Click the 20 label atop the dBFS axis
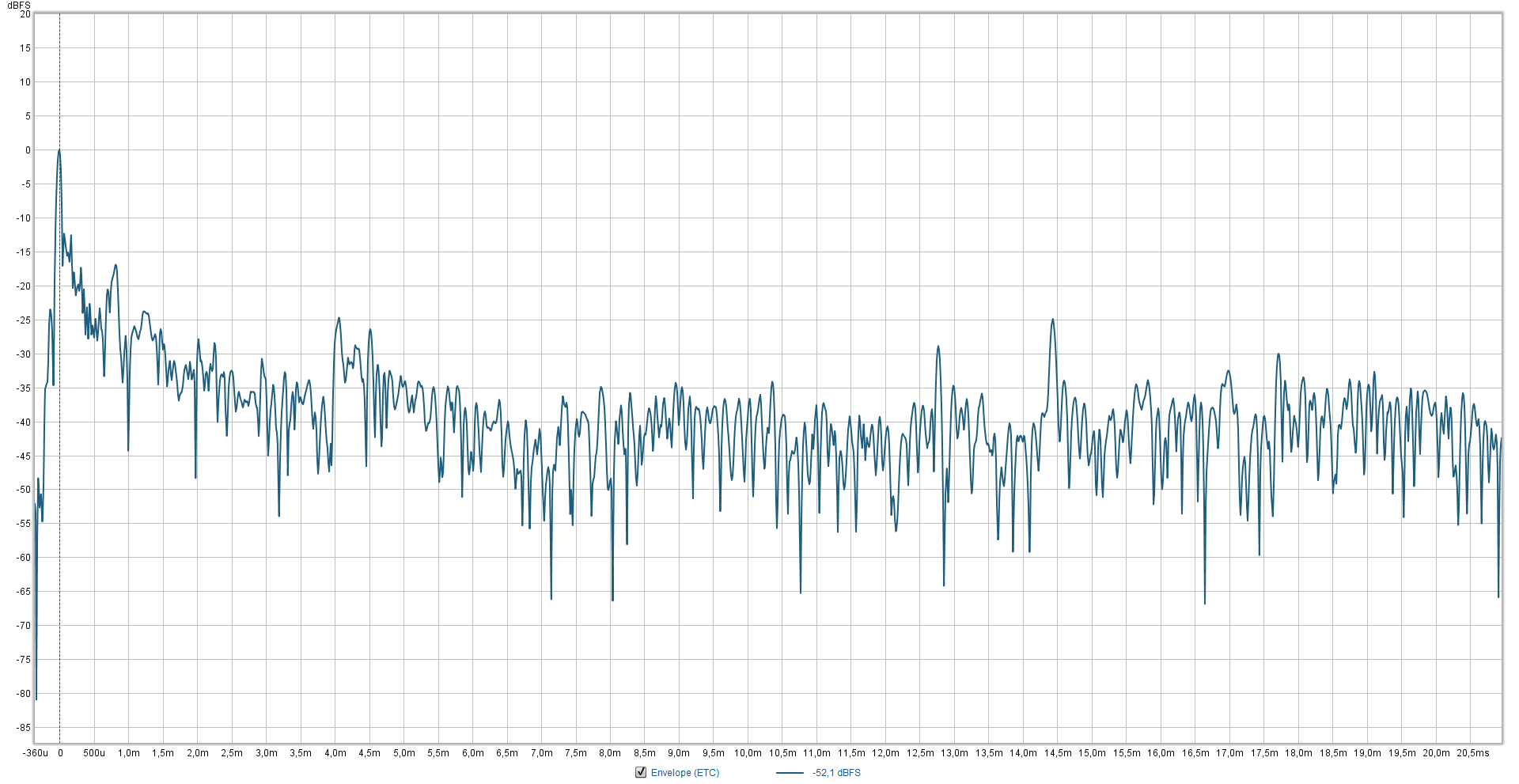This screenshot has width=1519, height=784. [25, 14]
